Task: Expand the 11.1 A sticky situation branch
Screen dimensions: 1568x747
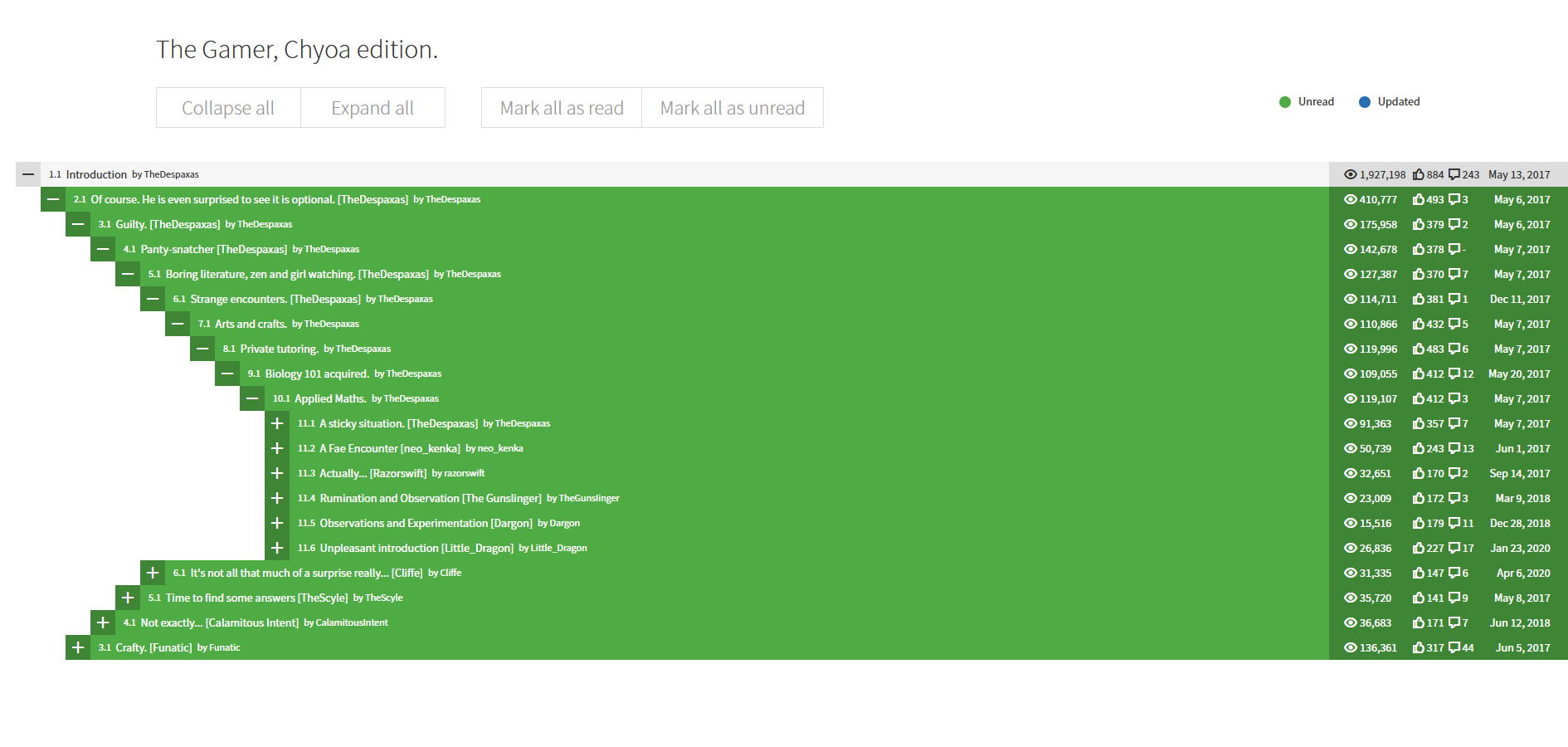Action: [x=277, y=423]
